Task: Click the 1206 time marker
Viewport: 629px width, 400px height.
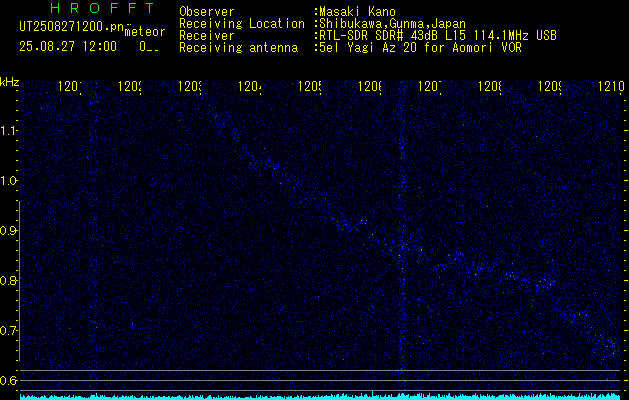Action: tap(370, 86)
